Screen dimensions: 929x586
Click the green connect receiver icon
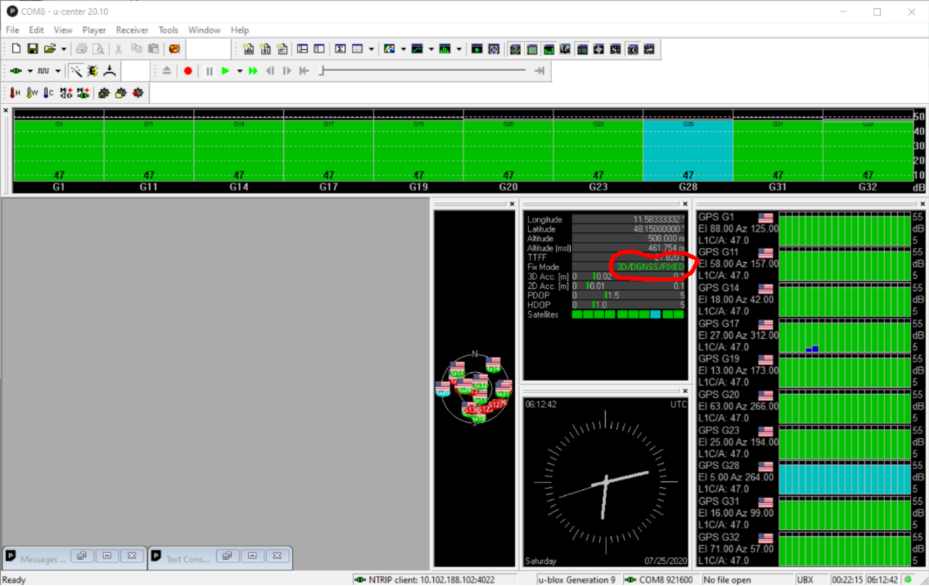pos(16,71)
